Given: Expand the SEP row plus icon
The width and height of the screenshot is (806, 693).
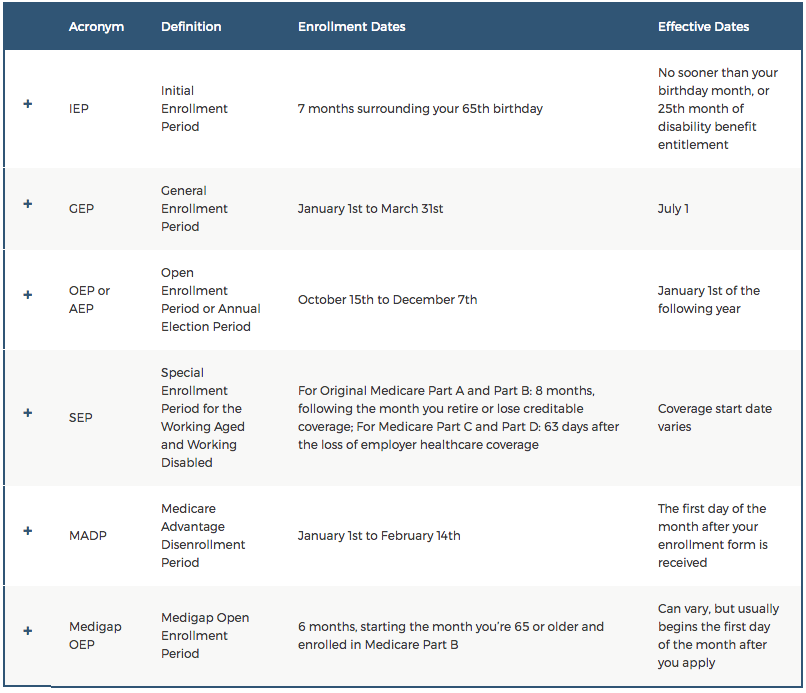Looking at the screenshot, I should click(x=28, y=413).
